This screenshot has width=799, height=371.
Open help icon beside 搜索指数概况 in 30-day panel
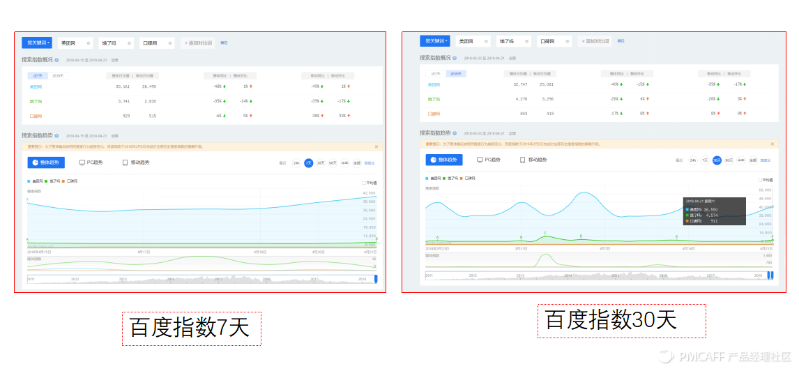pyautogui.click(x=455, y=58)
